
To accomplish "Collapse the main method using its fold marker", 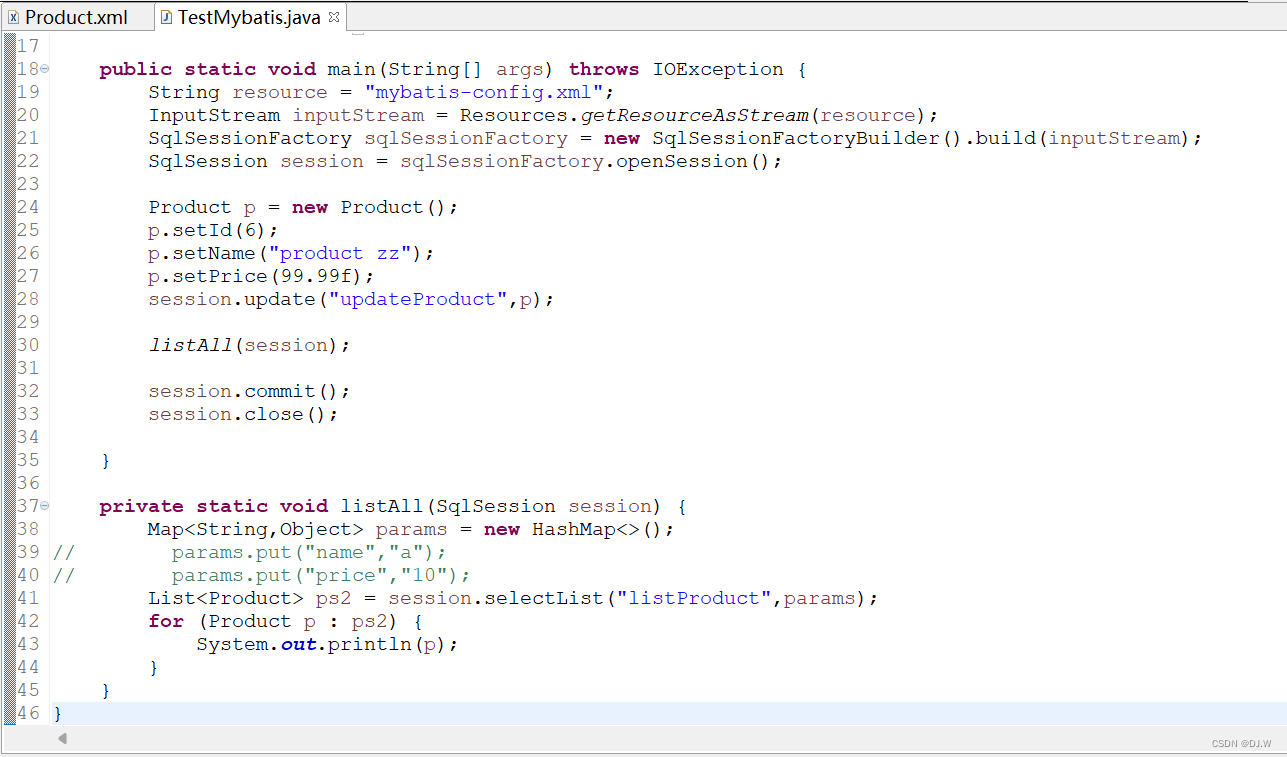I will coord(45,69).
